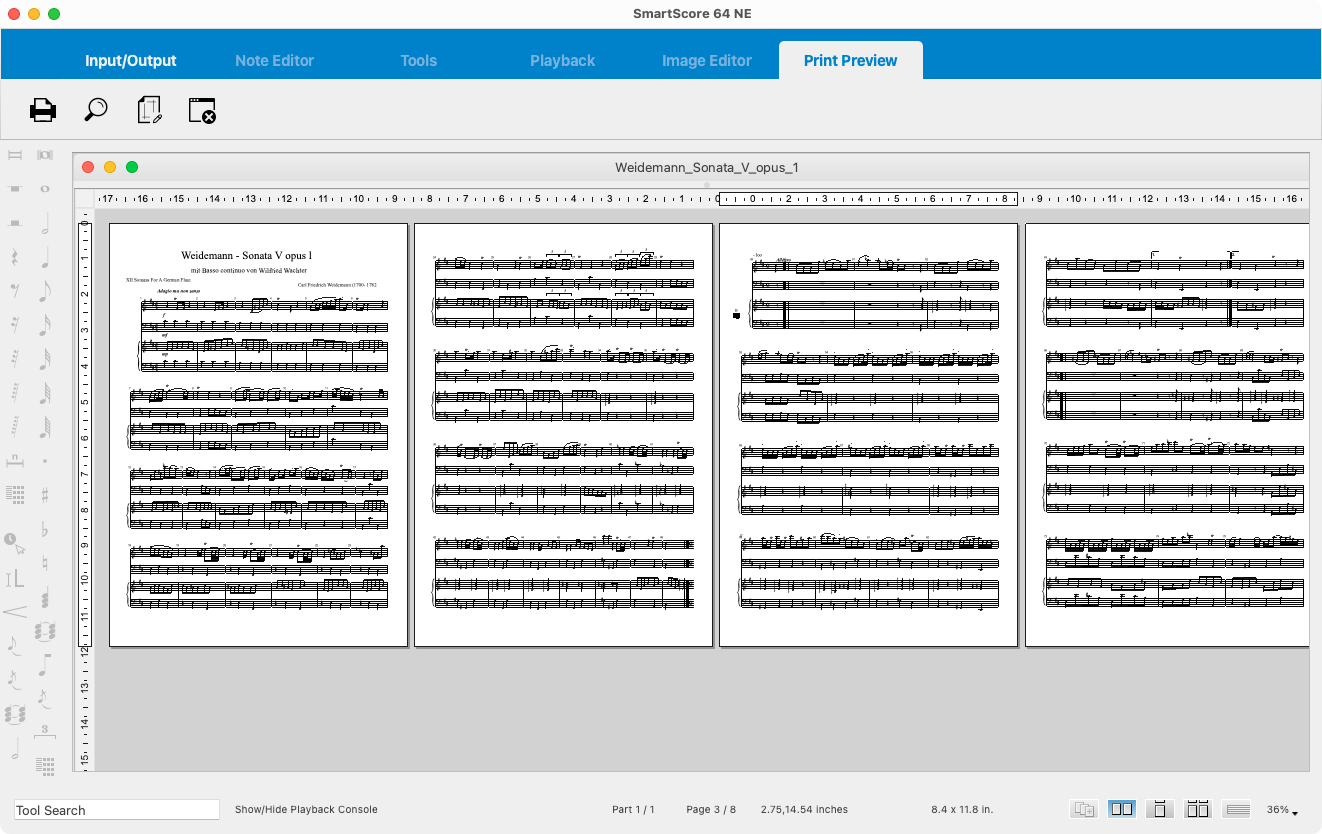Click the 2.75,14.54 inches cursor readout
The height and width of the screenshot is (834, 1322).
click(x=804, y=809)
